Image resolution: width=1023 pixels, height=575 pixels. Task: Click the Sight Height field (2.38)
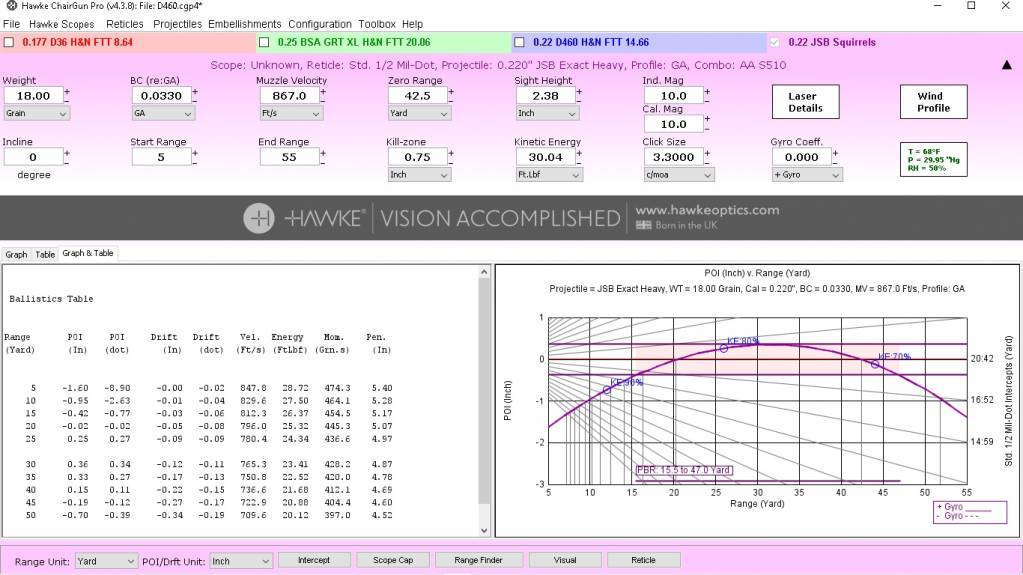545,95
